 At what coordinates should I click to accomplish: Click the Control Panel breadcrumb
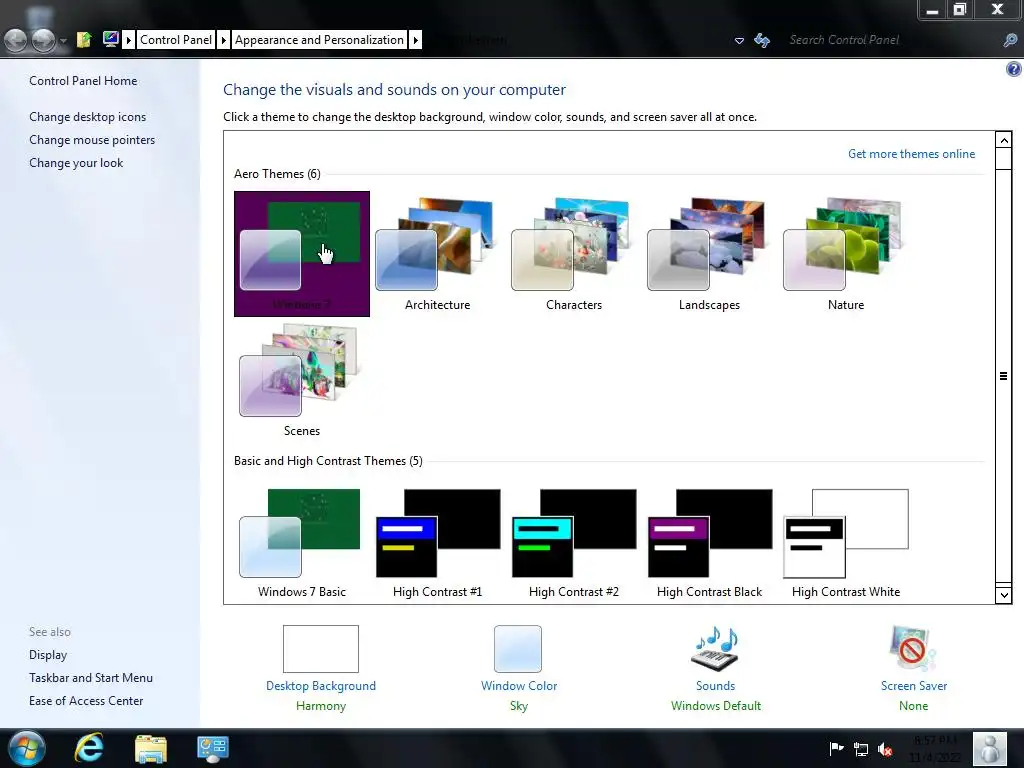[x=176, y=40]
